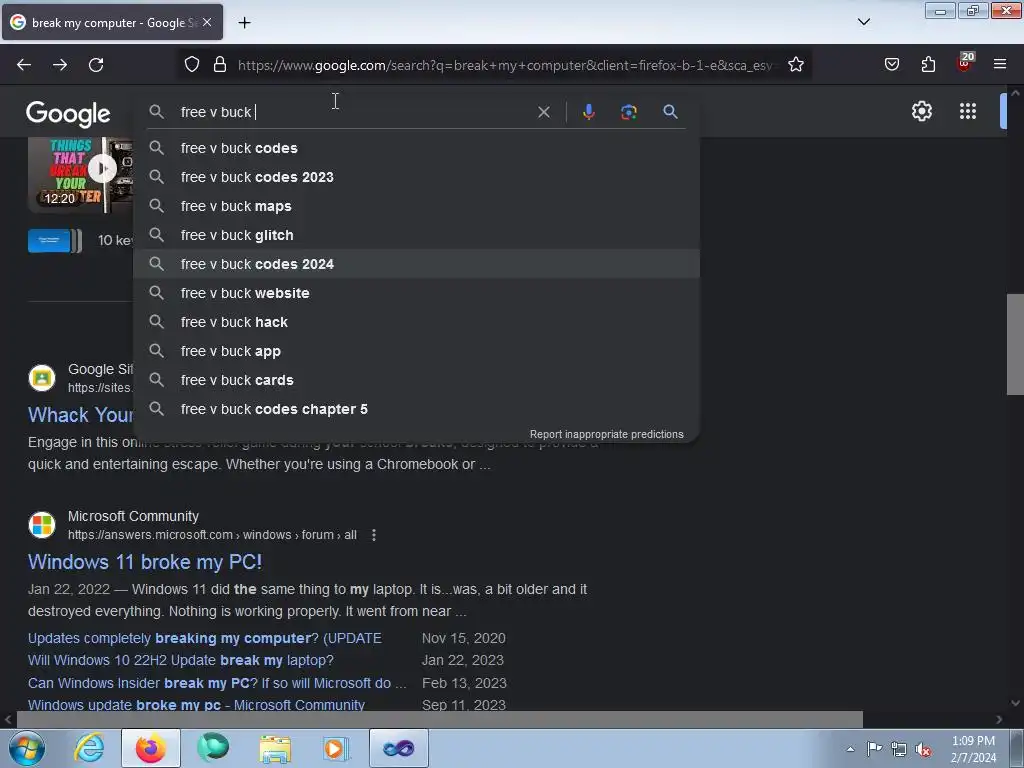Open 'Updates completely breaking my computer?' link
Viewport: 1024px width, 768px height.
pos(204,638)
